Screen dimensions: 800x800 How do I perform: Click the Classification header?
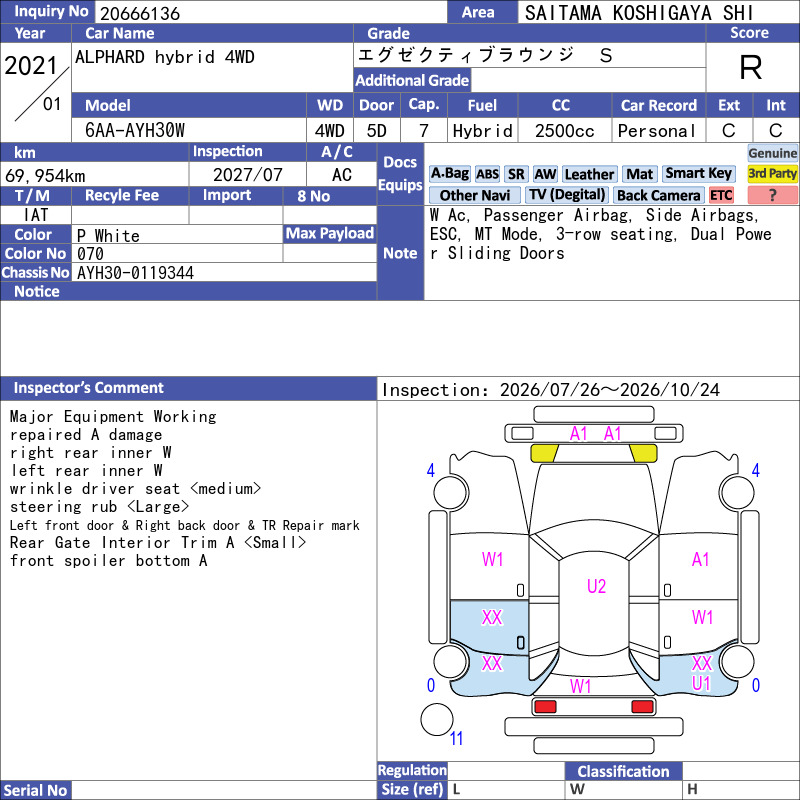coord(623,771)
